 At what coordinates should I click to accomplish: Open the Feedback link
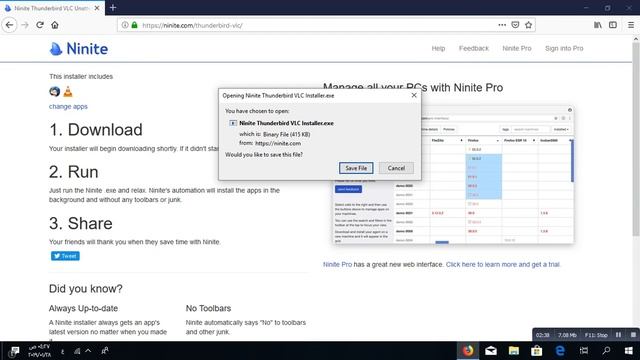[x=473, y=48]
